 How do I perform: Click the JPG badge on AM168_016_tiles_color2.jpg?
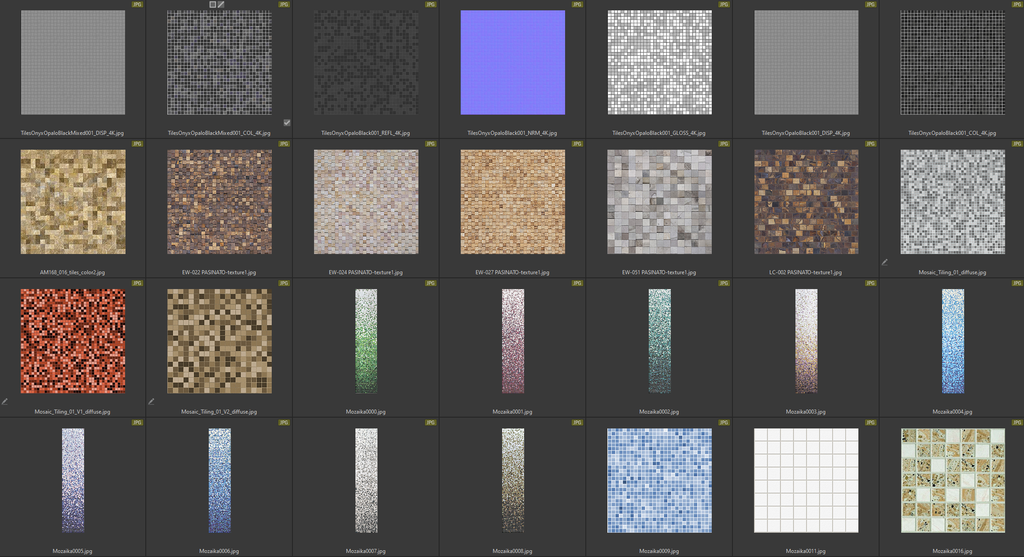[137, 144]
